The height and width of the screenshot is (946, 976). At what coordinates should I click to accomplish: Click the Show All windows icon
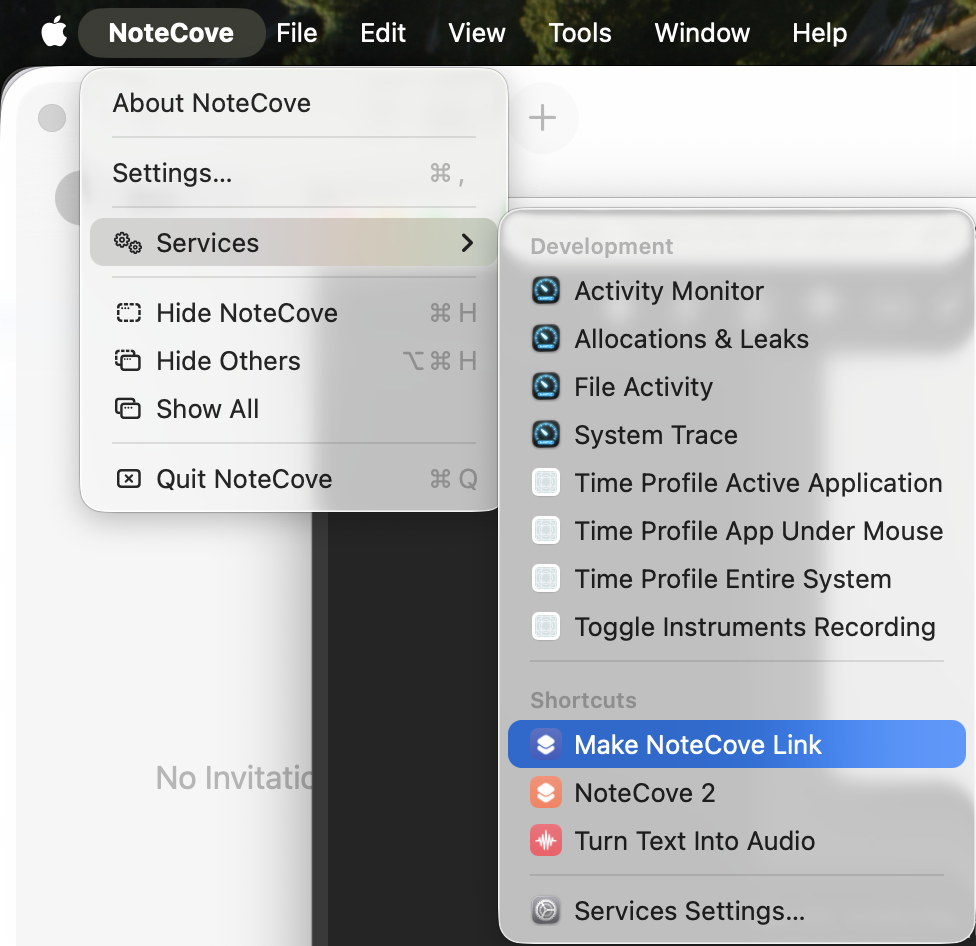coord(128,409)
